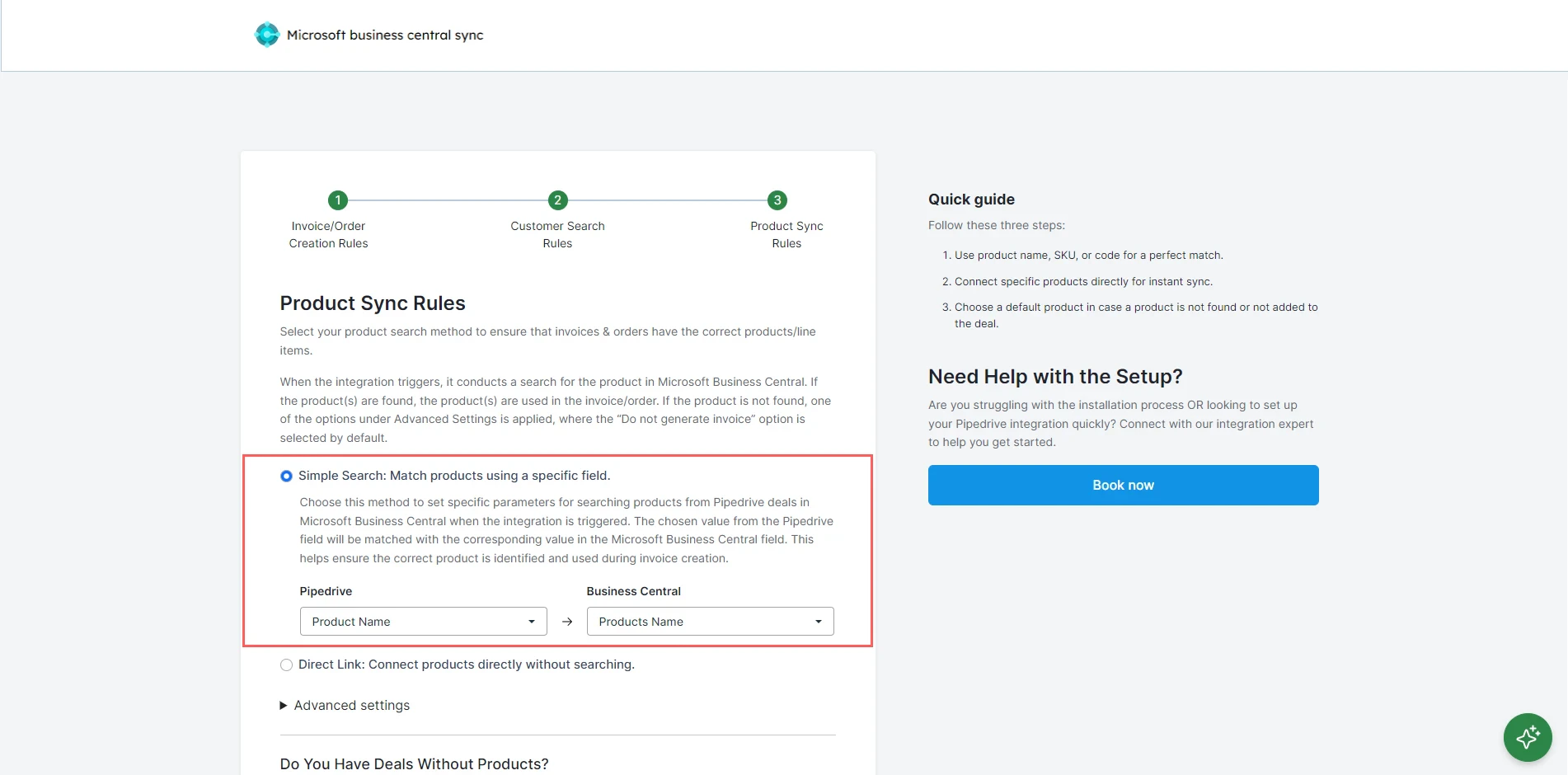Open the Invoice/Order Creation Rules step
The height and width of the screenshot is (775, 1568).
click(x=329, y=235)
